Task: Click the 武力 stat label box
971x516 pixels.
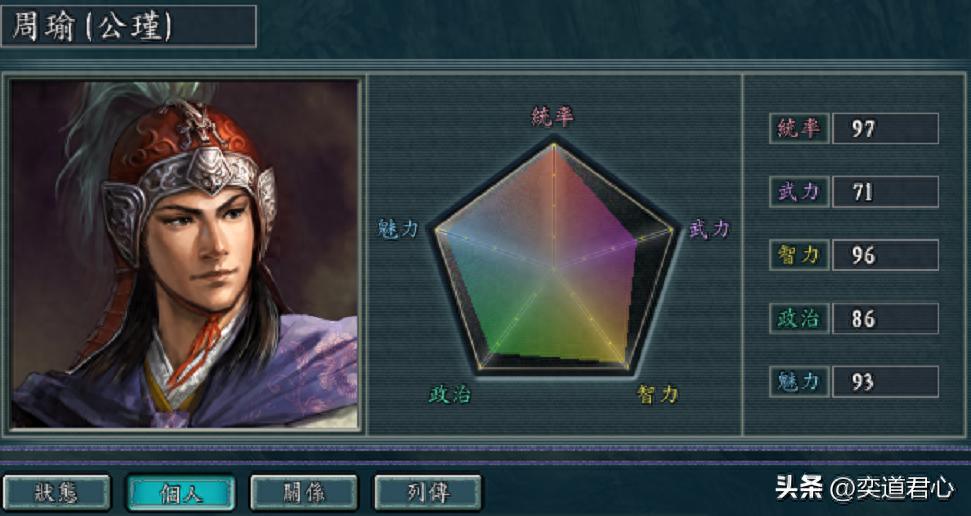Action: click(x=799, y=191)
